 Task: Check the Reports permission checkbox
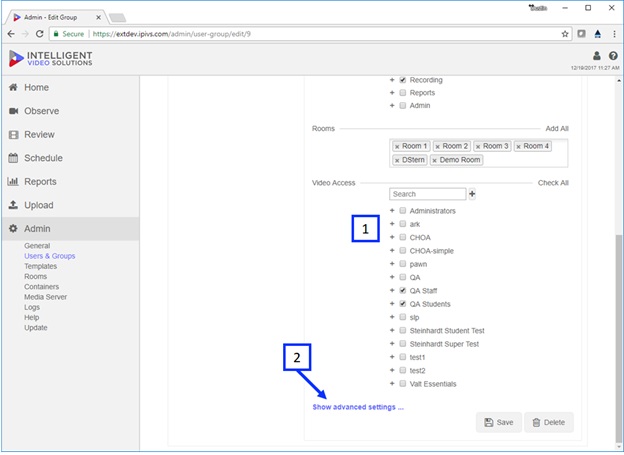coord(403,93)
